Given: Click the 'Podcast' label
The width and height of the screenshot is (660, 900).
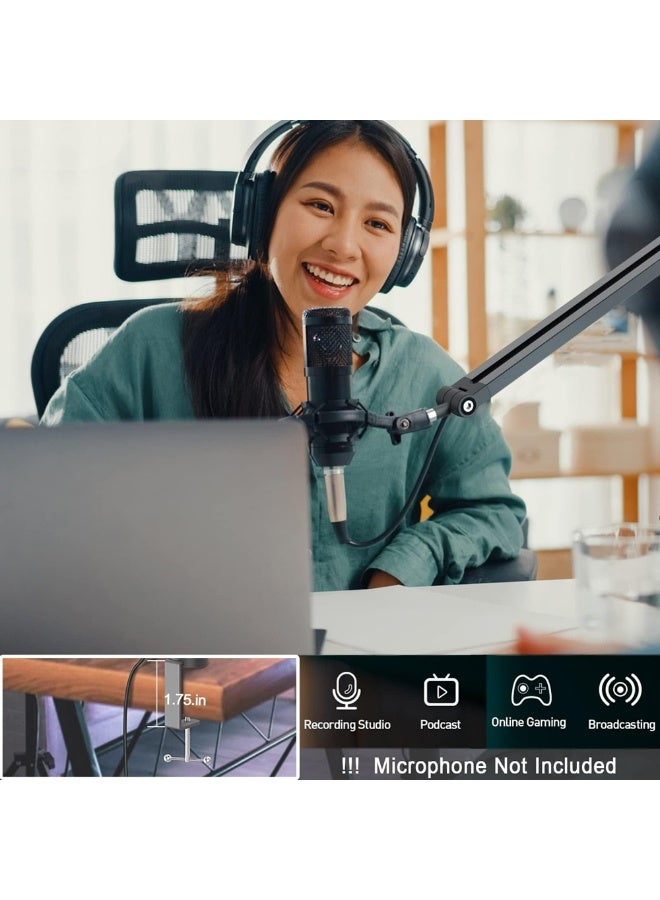Looking at the screenshot, I should pos(440,724).
